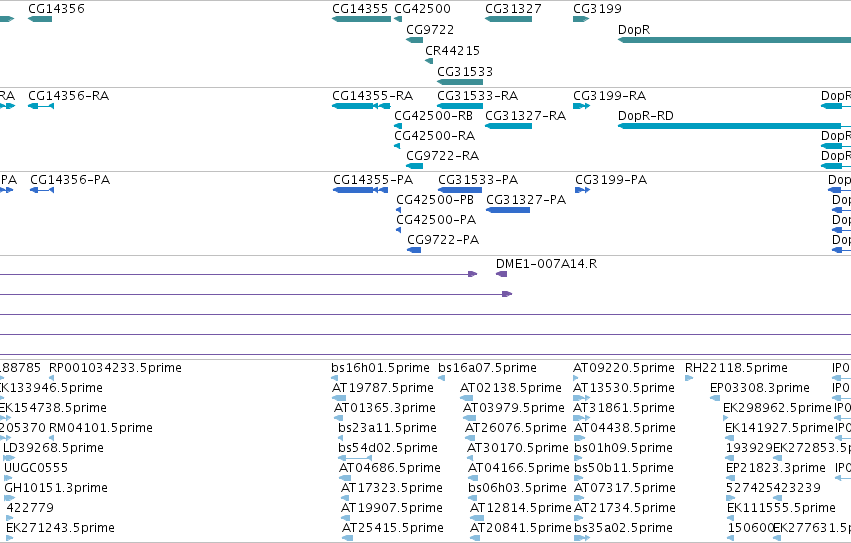Screen dimensions: 851x543
Task: Select the bs16h01.5prime EST label
Action: [x=380, y=368]
